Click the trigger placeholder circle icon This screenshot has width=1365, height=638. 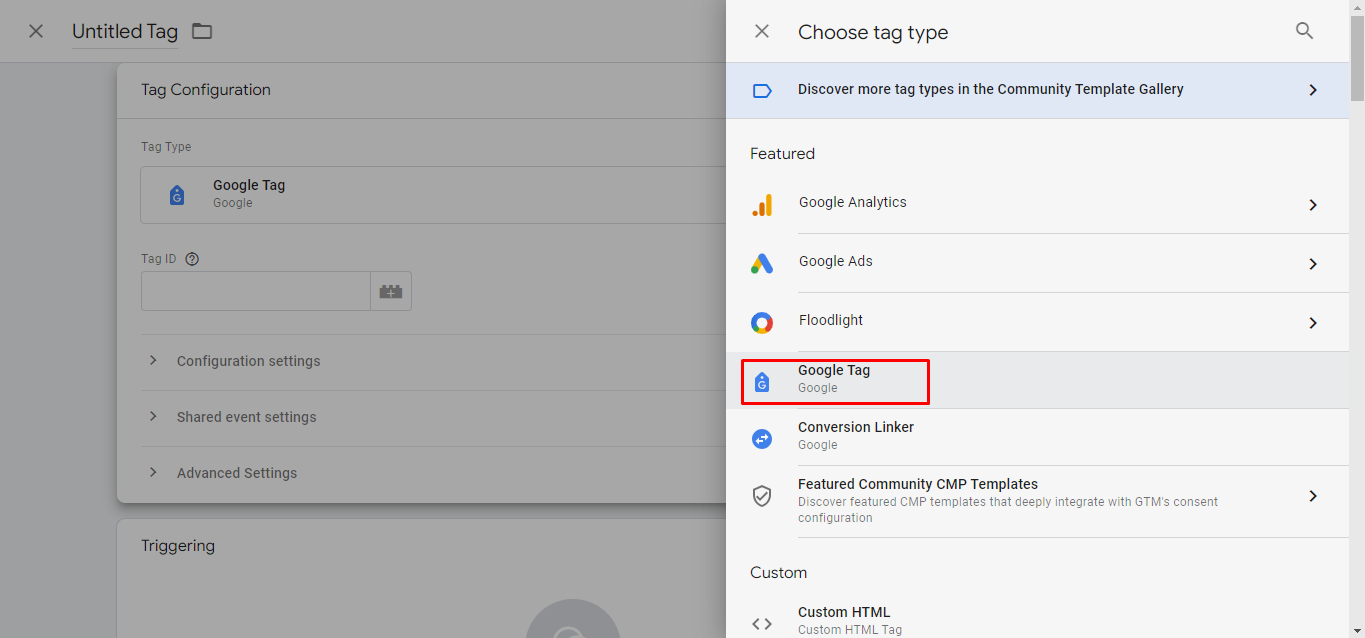(573, 620)
